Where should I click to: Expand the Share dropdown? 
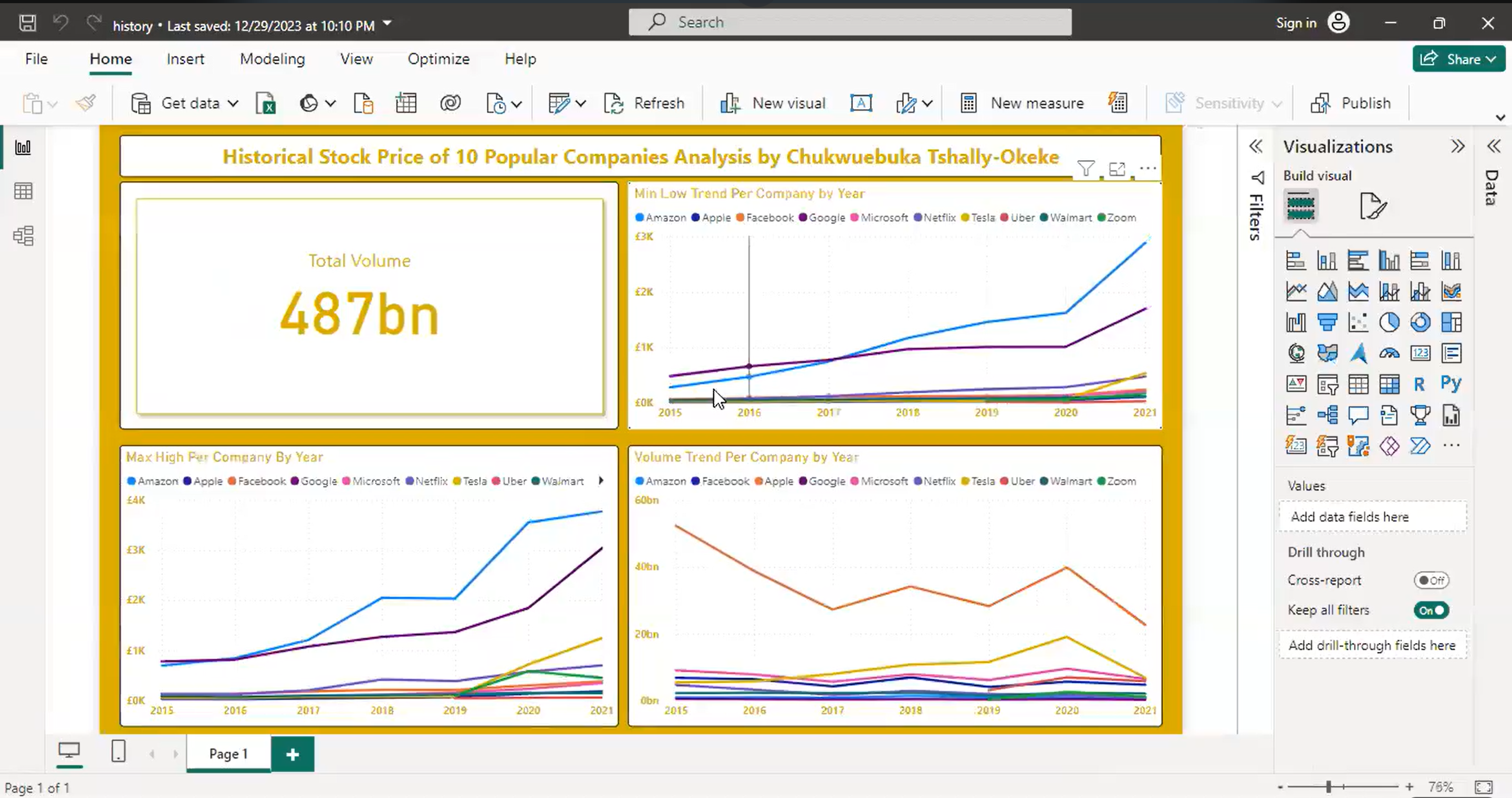coord(1492,59)
